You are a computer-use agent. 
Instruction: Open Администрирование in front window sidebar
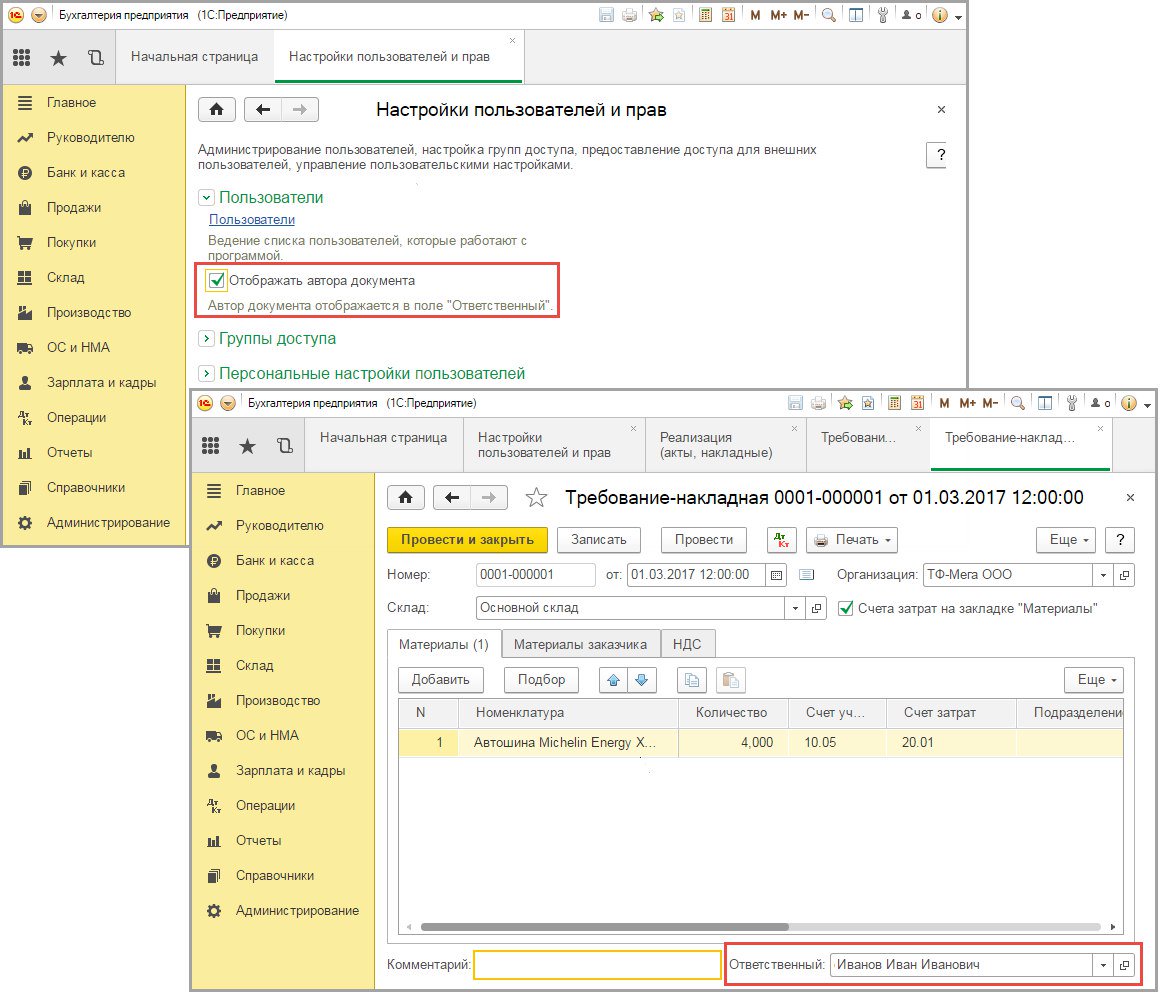[x=297, y=910]
